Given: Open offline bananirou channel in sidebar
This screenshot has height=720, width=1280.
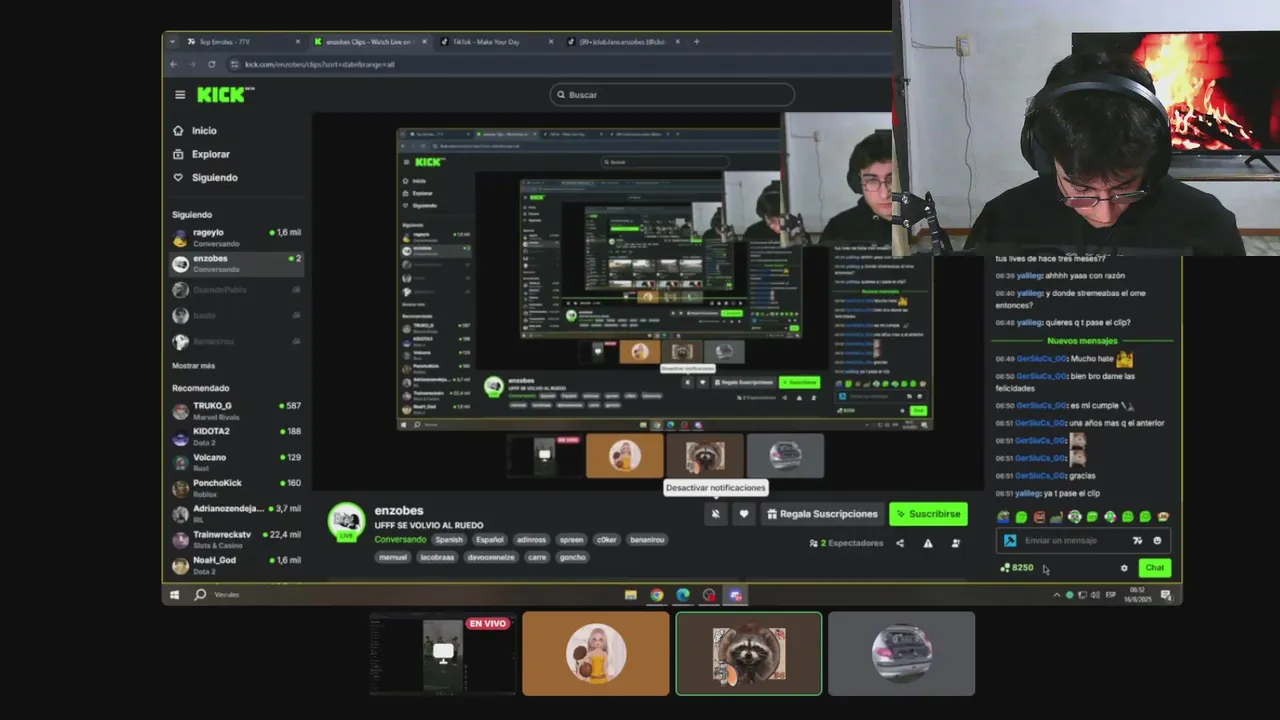Looking at the screenshot, I should coord(236,342).
